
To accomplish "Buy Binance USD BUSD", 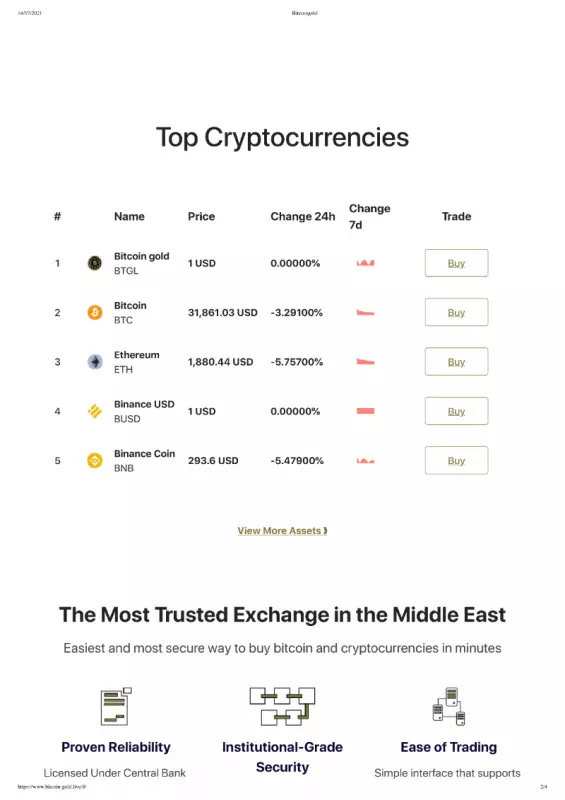I will (x=456, y=411).
